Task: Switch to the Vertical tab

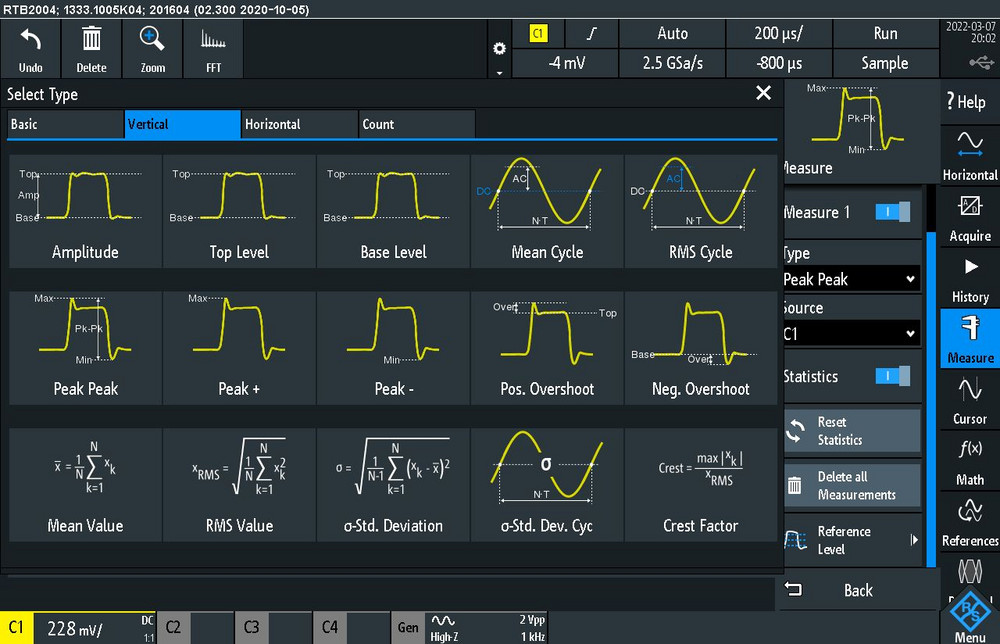Action: pos(182,124)
